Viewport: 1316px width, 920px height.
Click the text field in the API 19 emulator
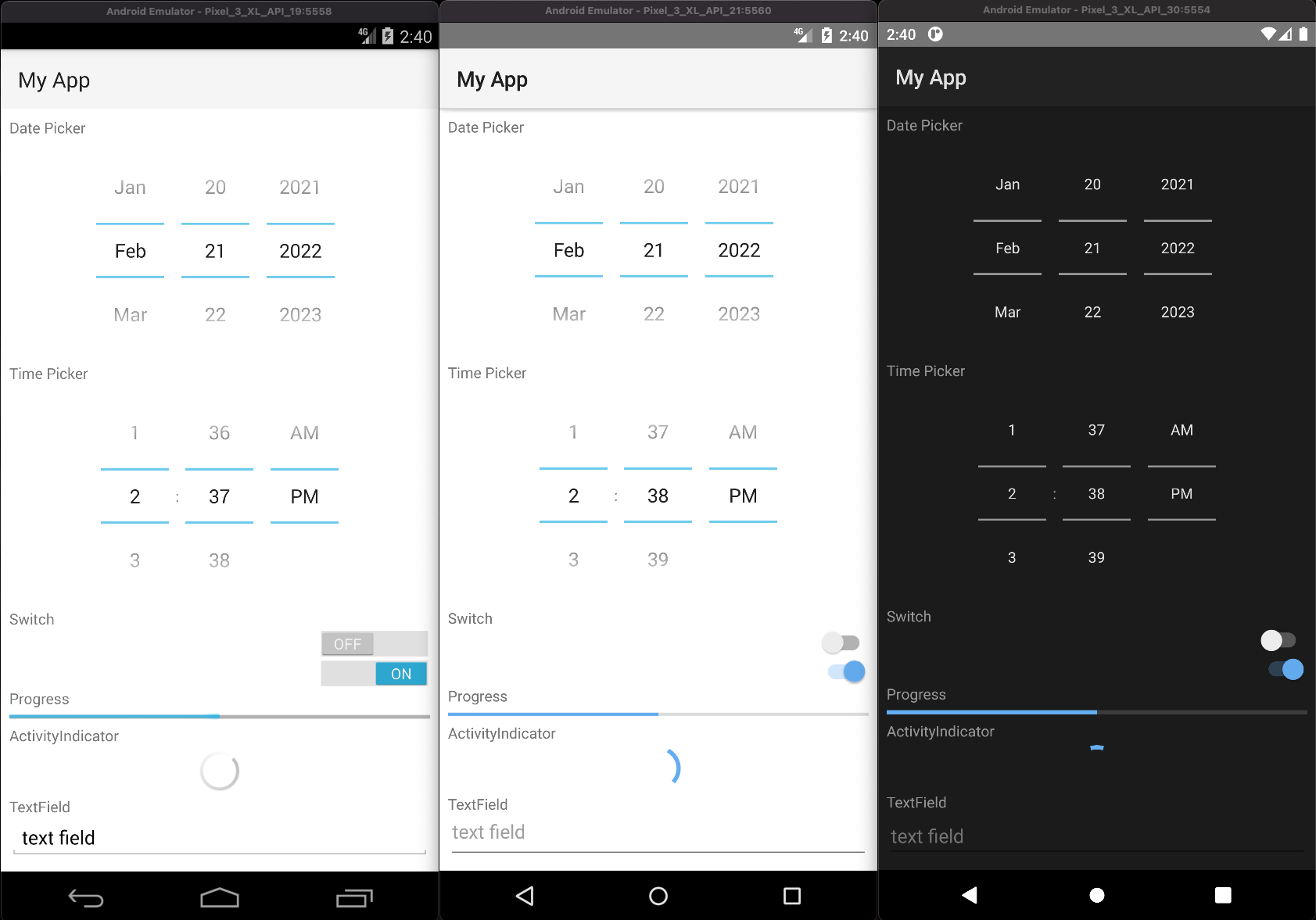click(x=219, y=838)
